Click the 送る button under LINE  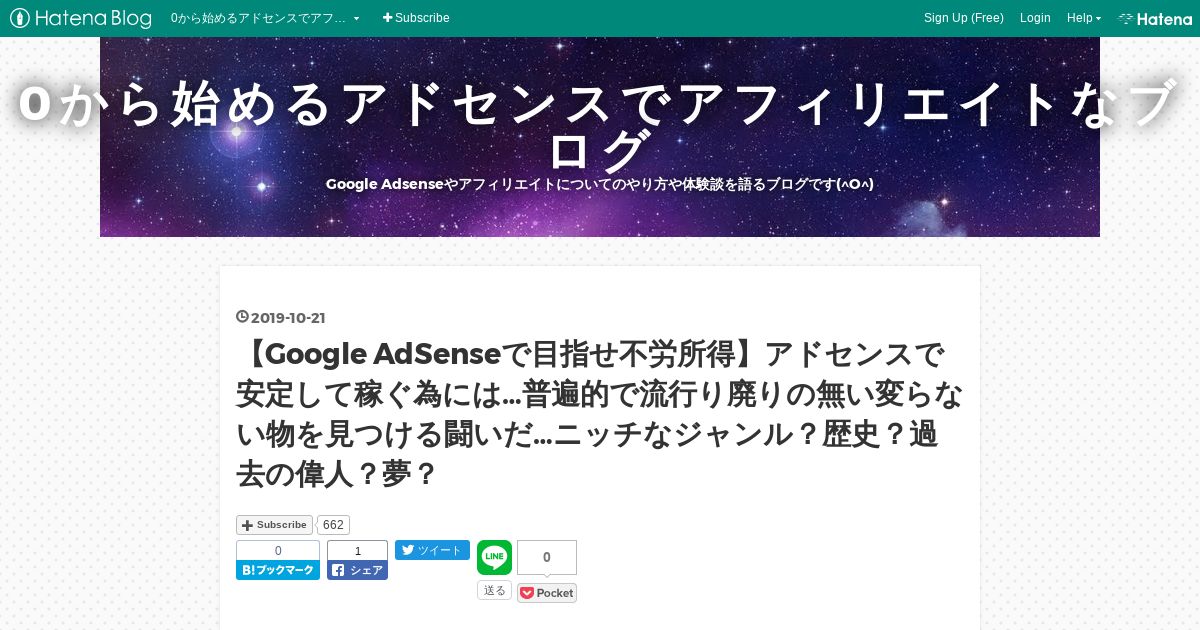click(494, 590)
